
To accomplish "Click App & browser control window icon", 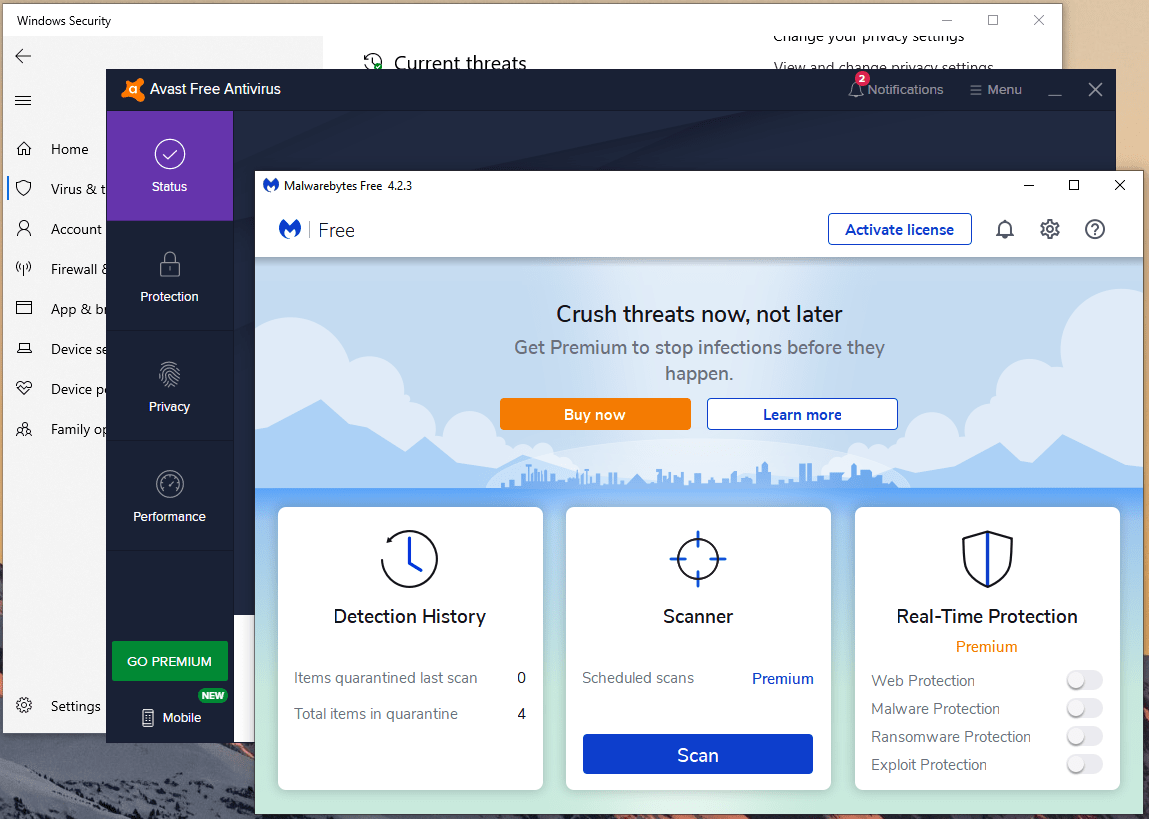I will 24,308.
